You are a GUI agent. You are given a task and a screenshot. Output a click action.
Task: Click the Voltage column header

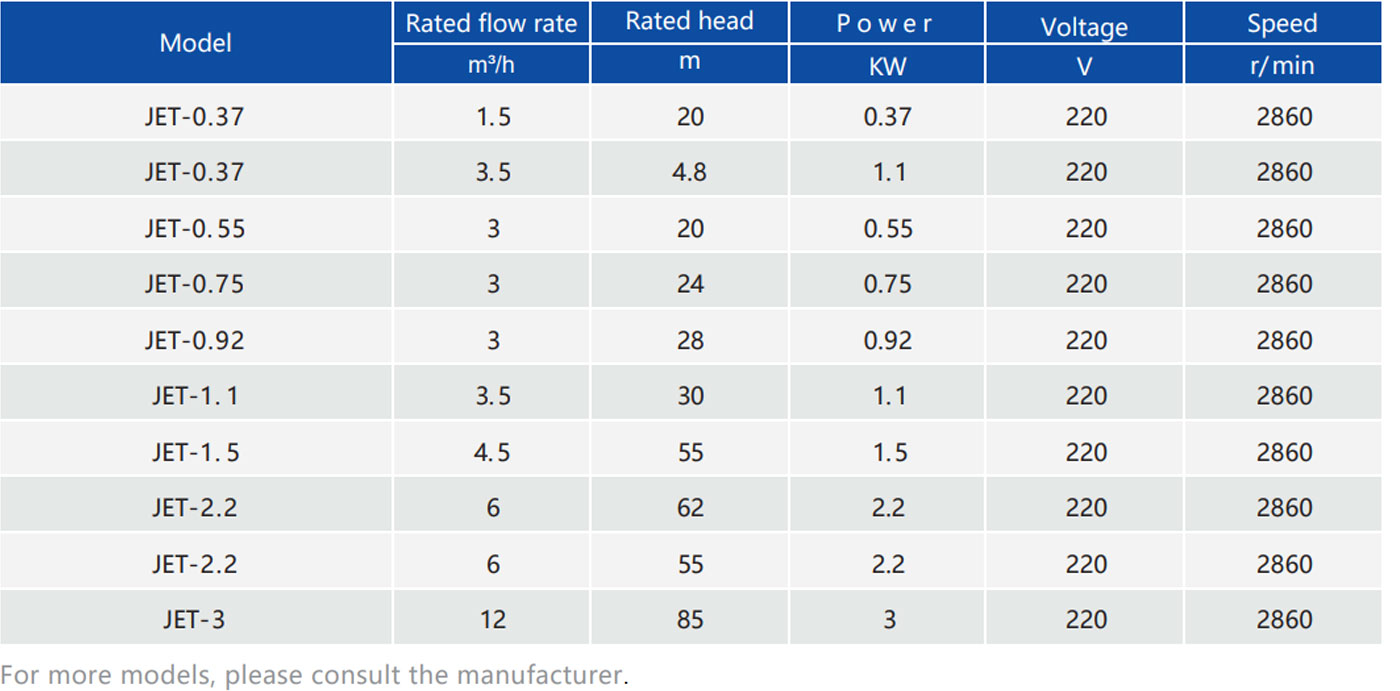pyautogui.click(x=1084, y=26)
